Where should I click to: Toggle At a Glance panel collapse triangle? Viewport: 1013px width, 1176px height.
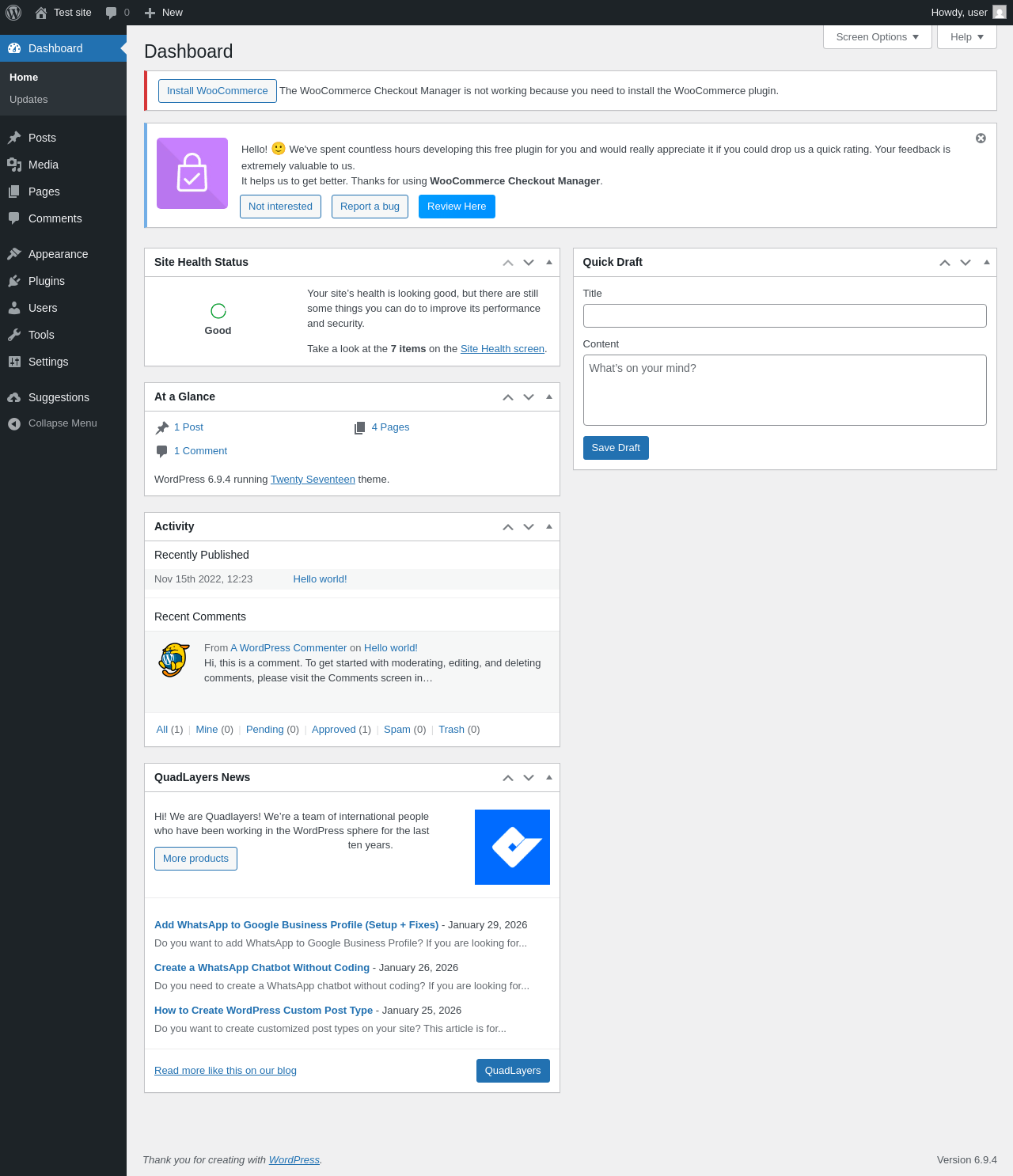tap(549, 396)
